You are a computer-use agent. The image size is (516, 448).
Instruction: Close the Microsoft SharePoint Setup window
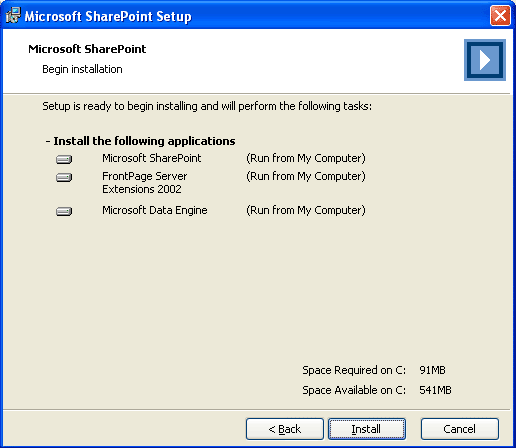(x=500, y=15)
